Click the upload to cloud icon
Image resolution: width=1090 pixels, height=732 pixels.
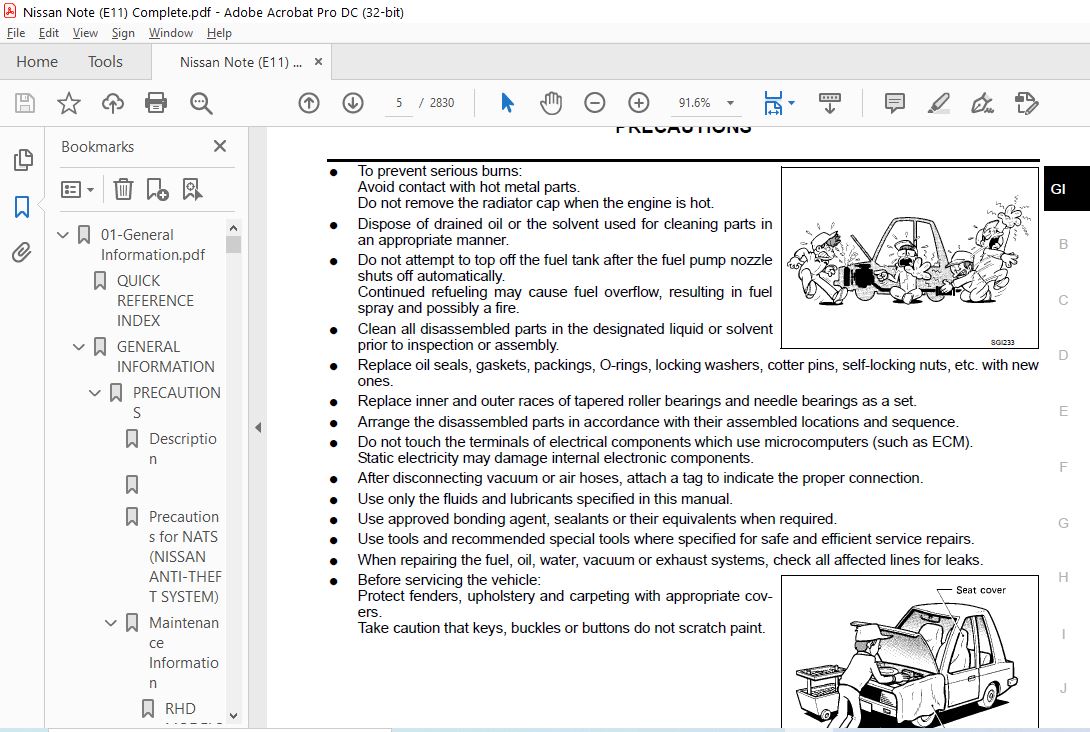pyautogui.click(x=113, y=104)
